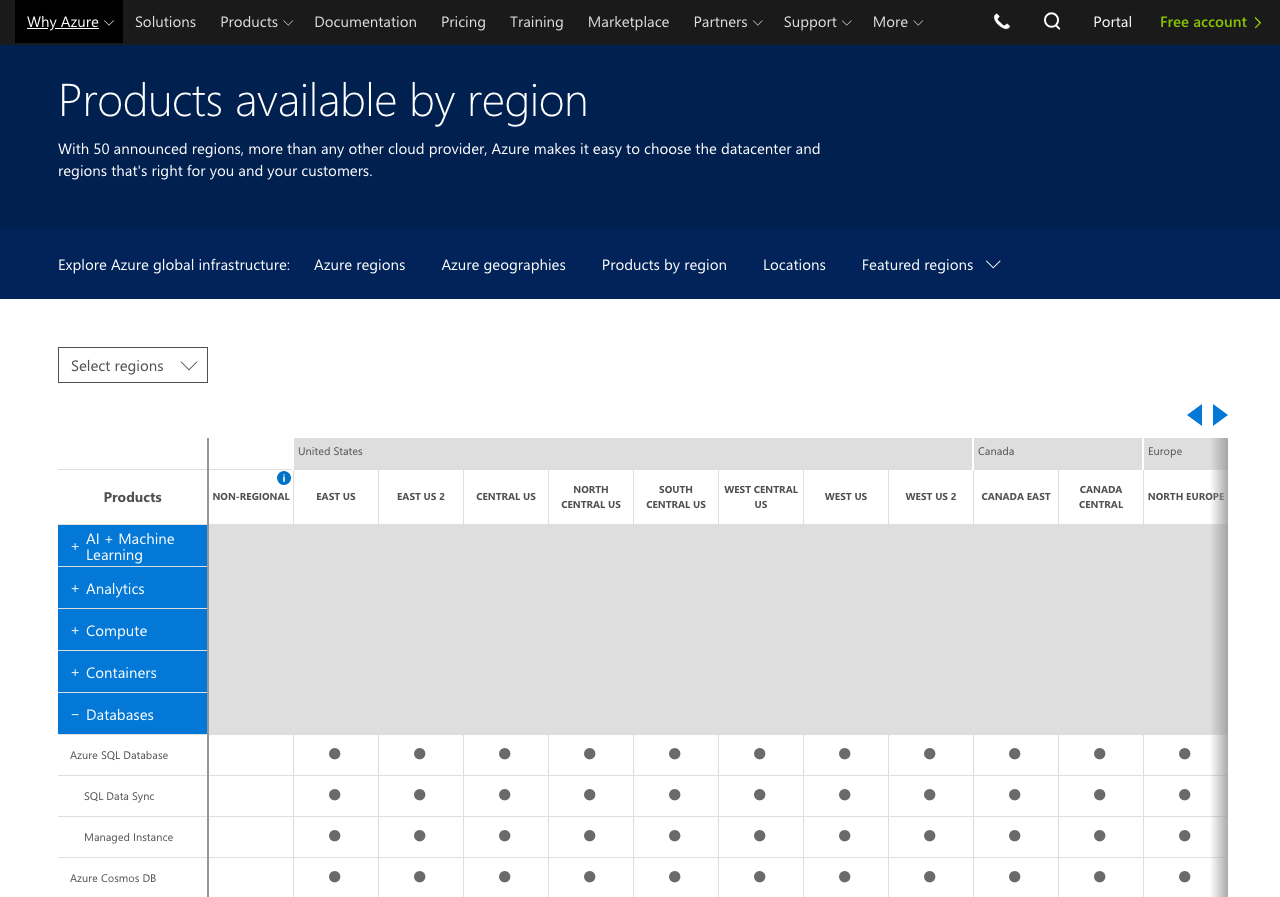The image size is (1280, 897).
Task: Click the non-regional info icon
Action: pyautogui.click(x=284, y=478)
